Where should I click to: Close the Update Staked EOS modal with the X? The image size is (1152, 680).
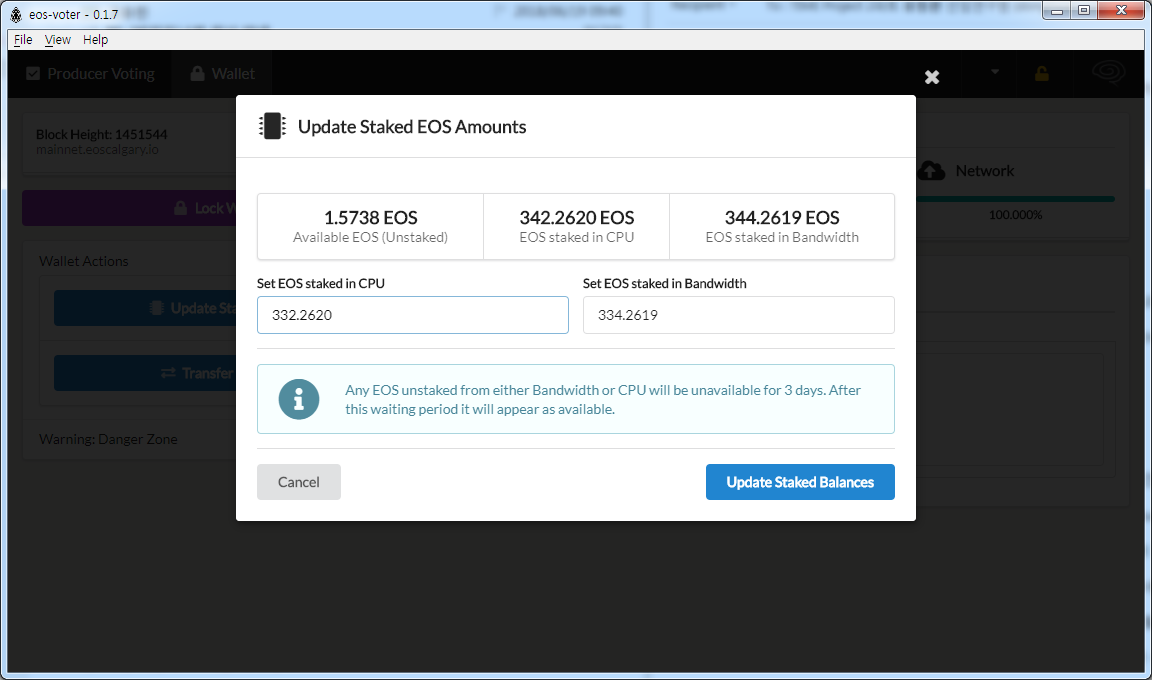coord(932,77)
